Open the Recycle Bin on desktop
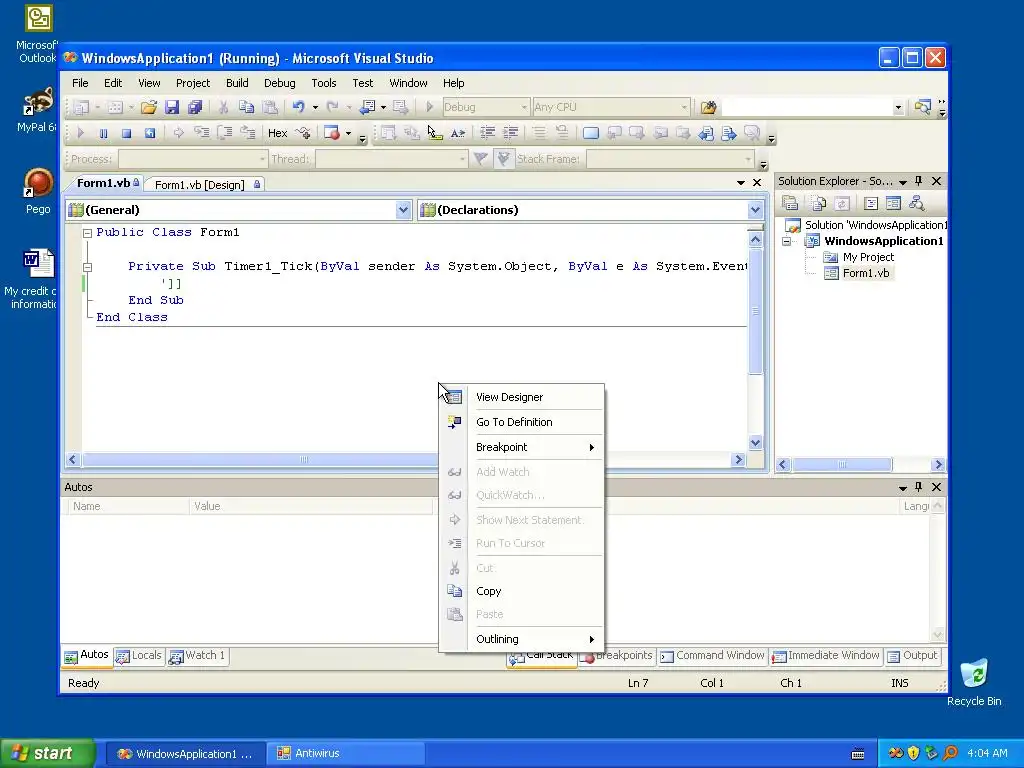 (x=974, y=682)
